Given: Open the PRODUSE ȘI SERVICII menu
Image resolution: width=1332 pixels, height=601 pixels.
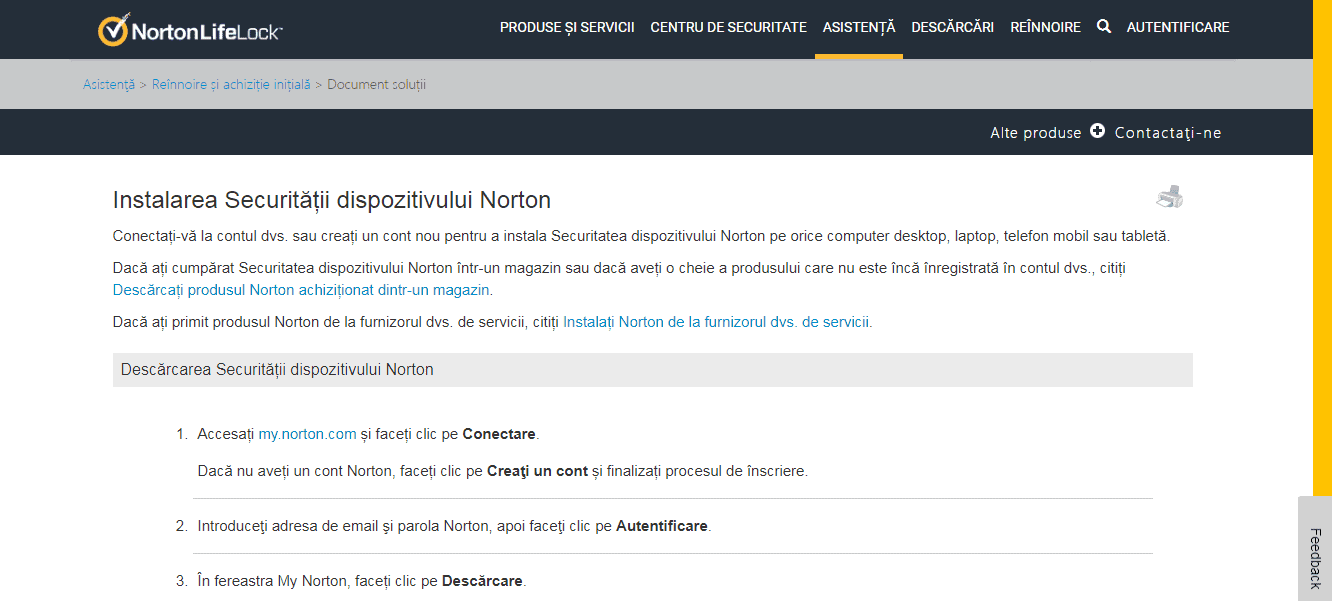Looking at the screenshot, I should [567, 28].
